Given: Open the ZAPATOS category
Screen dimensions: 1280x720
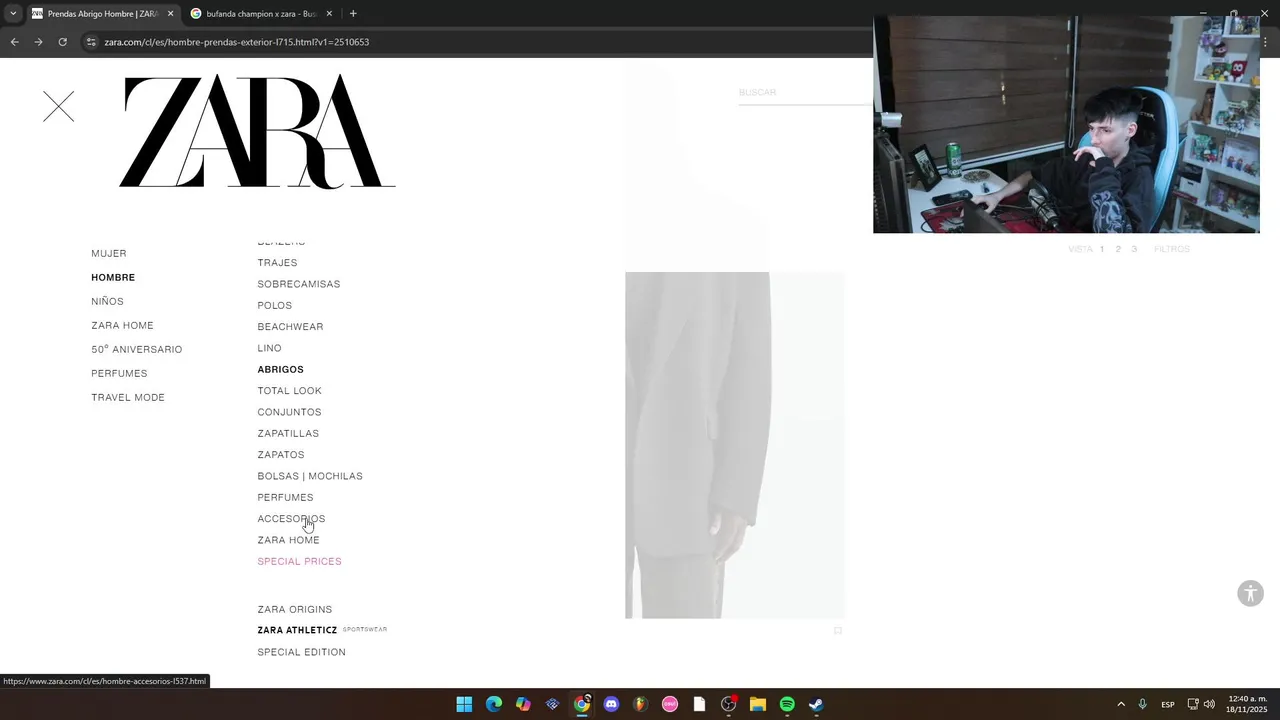Looking at the screenshot, I should pyautogui.click(x=281, y=455).
